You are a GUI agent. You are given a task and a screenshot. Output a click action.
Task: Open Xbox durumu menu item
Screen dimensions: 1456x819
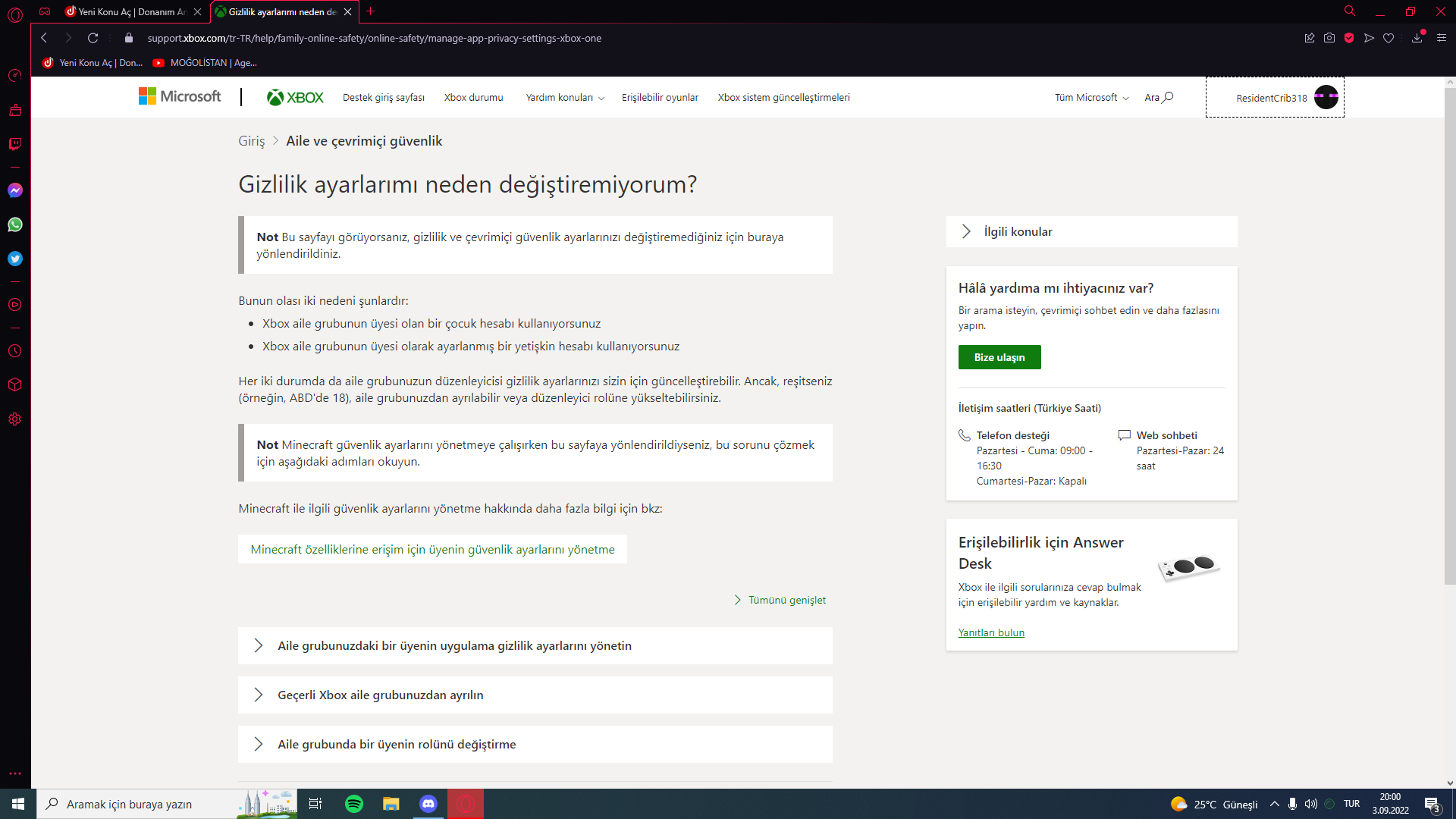473,98
